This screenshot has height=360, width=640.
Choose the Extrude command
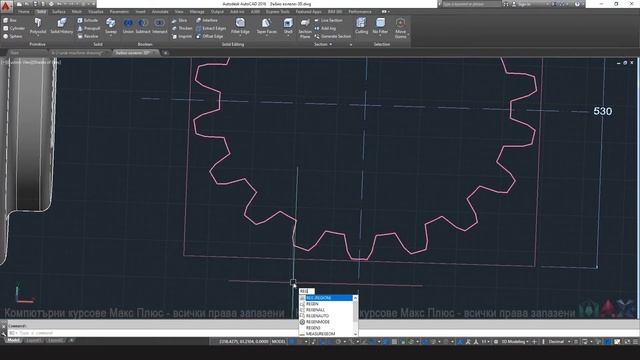pos(88,20)
